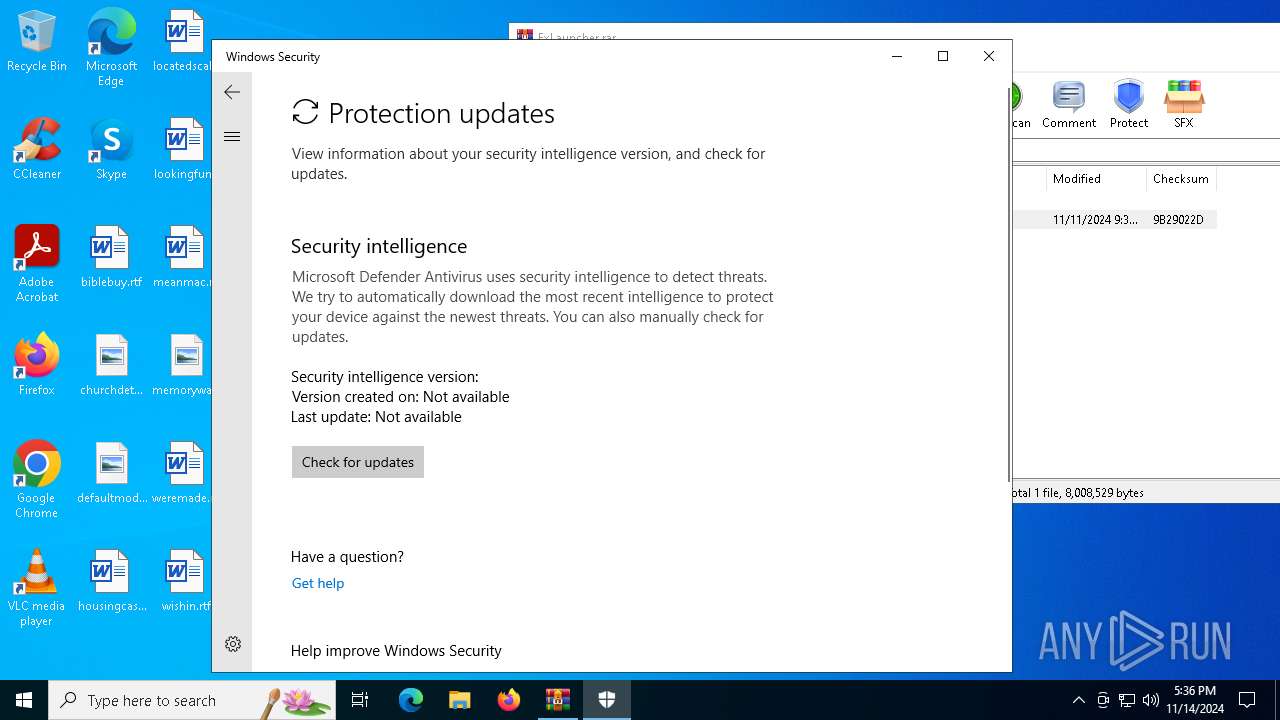Select biblebuy.rtf file on desktop
This screenshot has height=720, width=1280.
pos(111,257)
